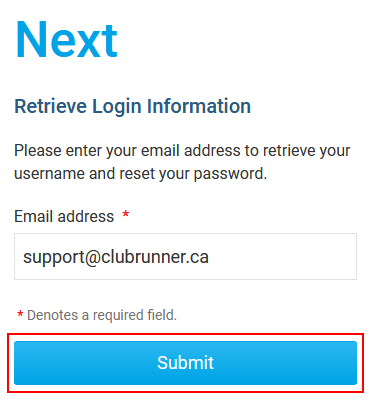
Task: Click the word required in the note
Action: click(115, 316)
